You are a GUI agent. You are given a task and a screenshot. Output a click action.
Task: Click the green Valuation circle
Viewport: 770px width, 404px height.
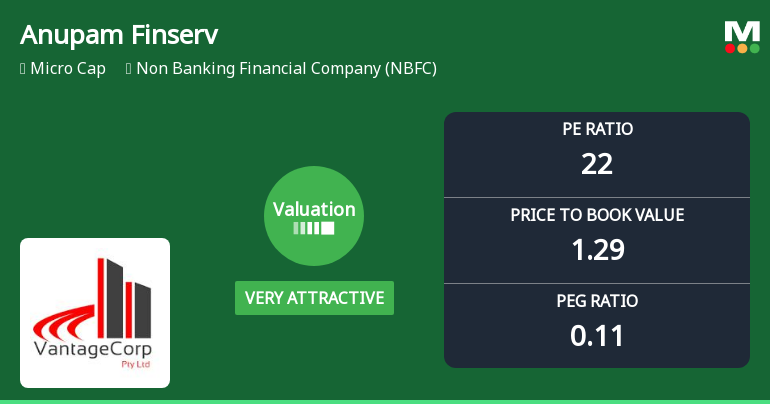point(314,216)
